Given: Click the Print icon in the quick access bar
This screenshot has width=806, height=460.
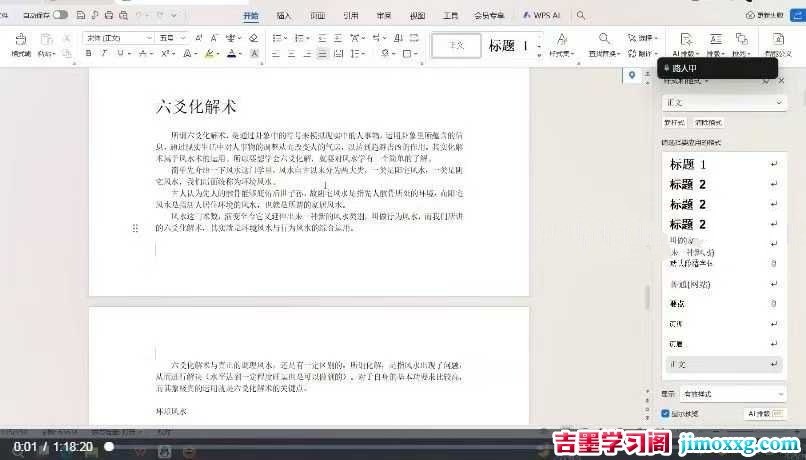Looking at the screenshot, I should (109, 15).
